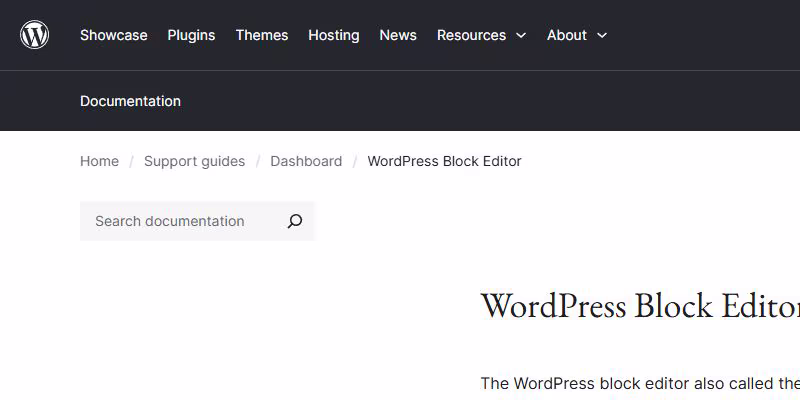Expand the About dropdown menu
This screenshot has width=800, height=400.
577,35
